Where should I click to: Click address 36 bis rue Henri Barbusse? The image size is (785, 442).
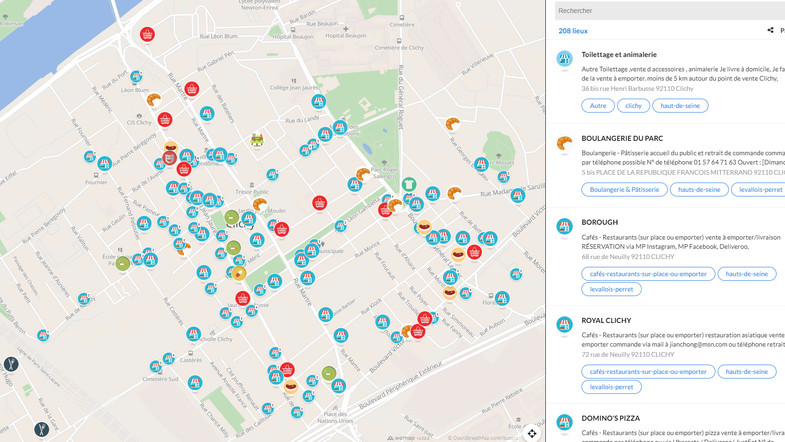coord(637,89)
